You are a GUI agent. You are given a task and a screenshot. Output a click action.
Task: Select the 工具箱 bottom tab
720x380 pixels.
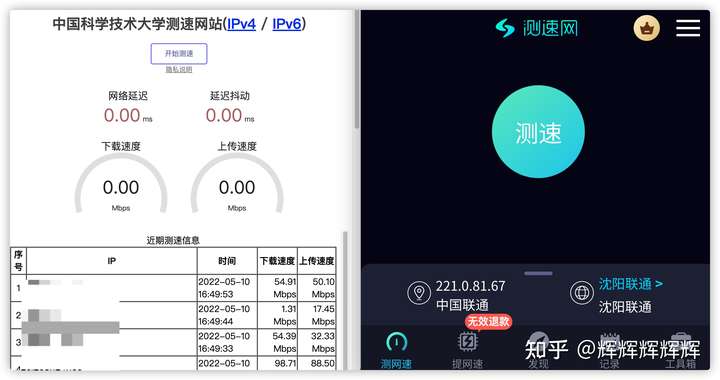click(x=681, y=351)
